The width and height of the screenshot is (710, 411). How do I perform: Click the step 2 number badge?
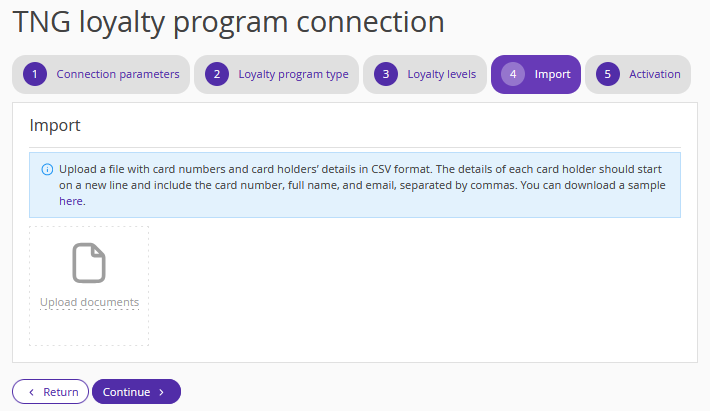pyautogui.click(x=216, y=74)
